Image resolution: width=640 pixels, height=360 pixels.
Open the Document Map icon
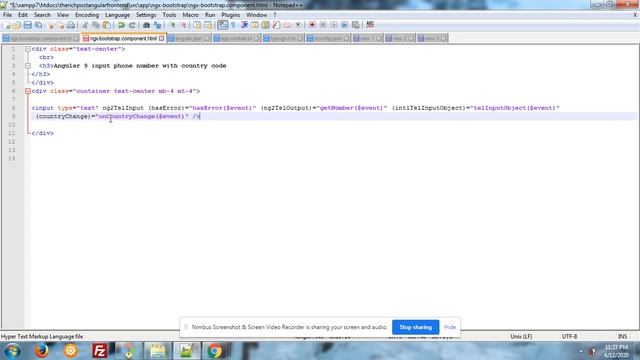tap(265, 25)
